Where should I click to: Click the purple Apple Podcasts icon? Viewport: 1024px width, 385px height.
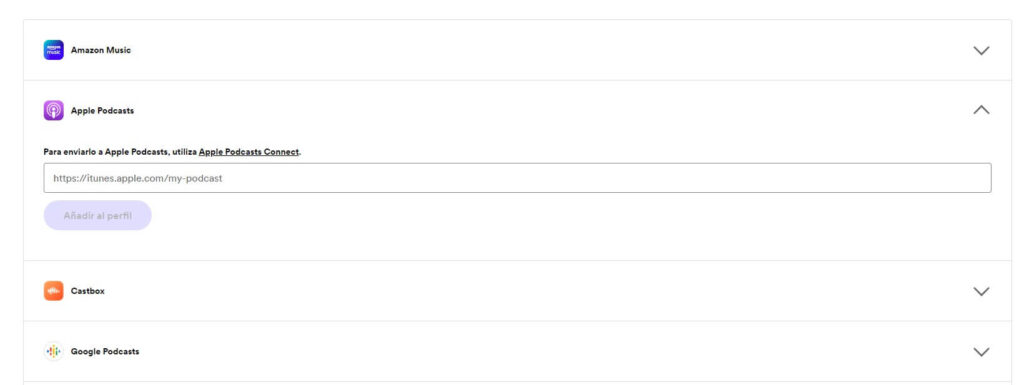pyautogui.click(x=54, y=110)
